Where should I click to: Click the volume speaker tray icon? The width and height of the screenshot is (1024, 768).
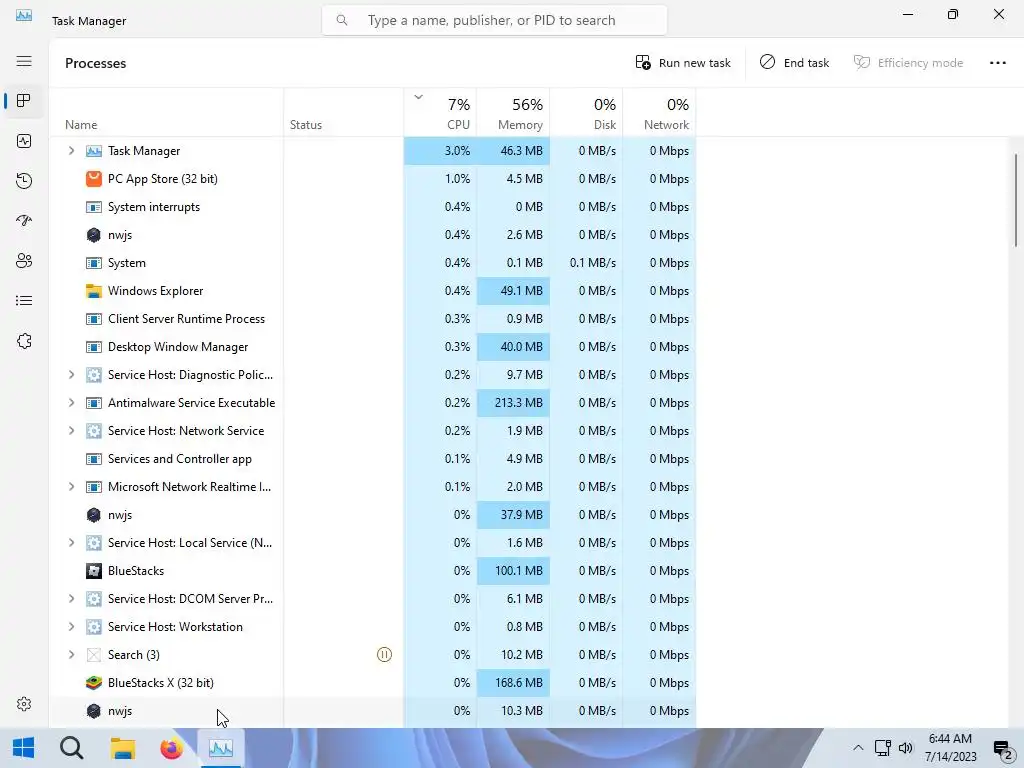coord(906,748)
